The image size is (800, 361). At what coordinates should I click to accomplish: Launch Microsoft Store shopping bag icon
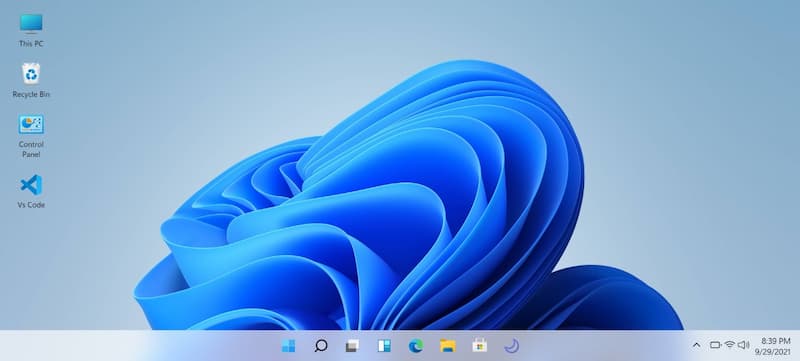coord(480,346)
